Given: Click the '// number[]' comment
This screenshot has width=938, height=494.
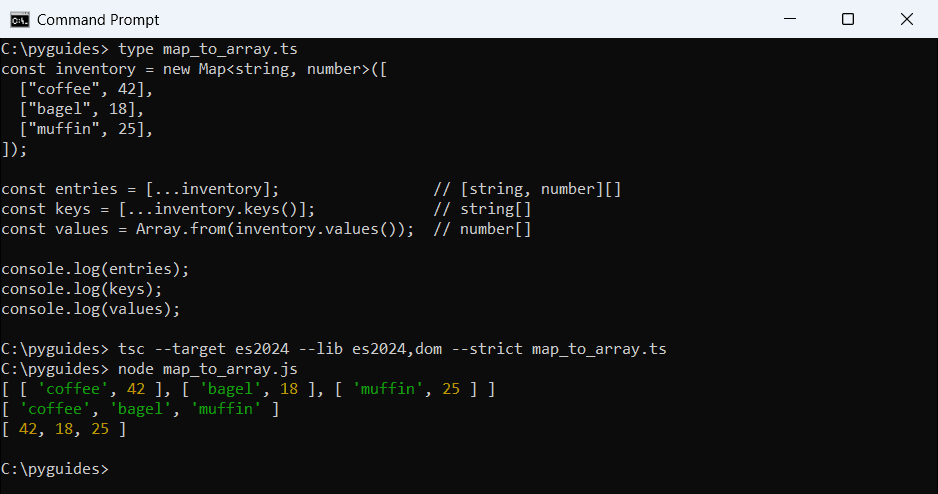Looking at the screenshot, I should 482,229.
